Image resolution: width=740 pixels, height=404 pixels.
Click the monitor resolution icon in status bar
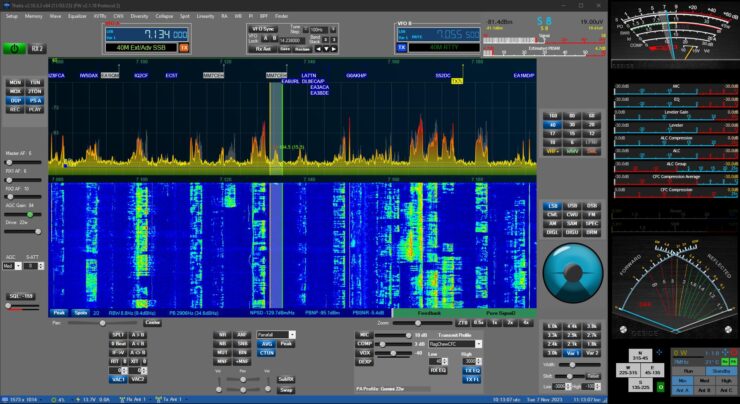pyautogui.click(x=5, y=400)
